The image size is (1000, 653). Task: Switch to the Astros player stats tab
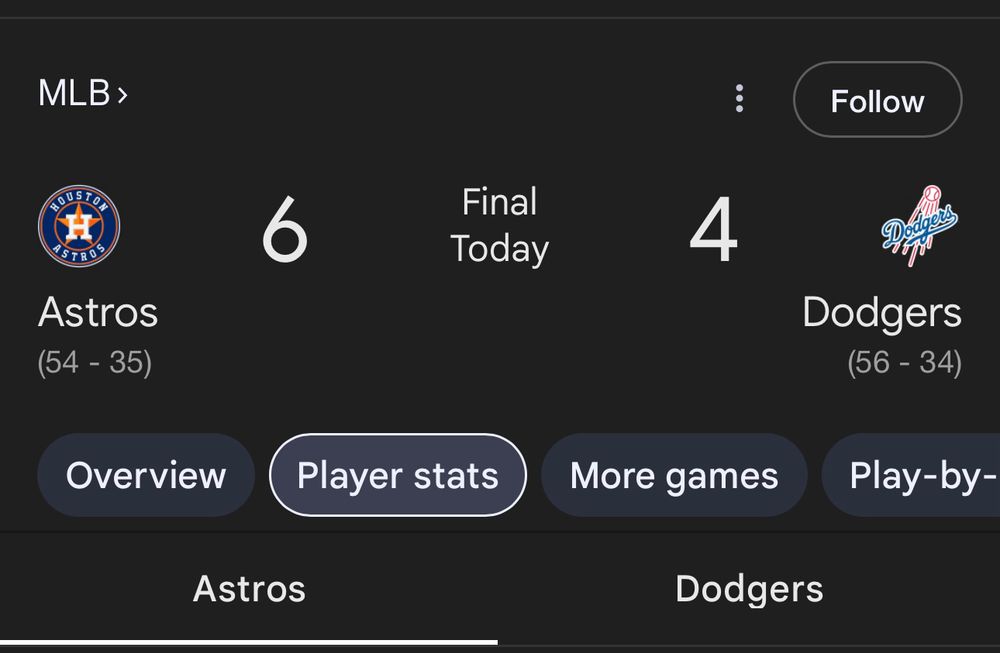(x=249, y=589)
